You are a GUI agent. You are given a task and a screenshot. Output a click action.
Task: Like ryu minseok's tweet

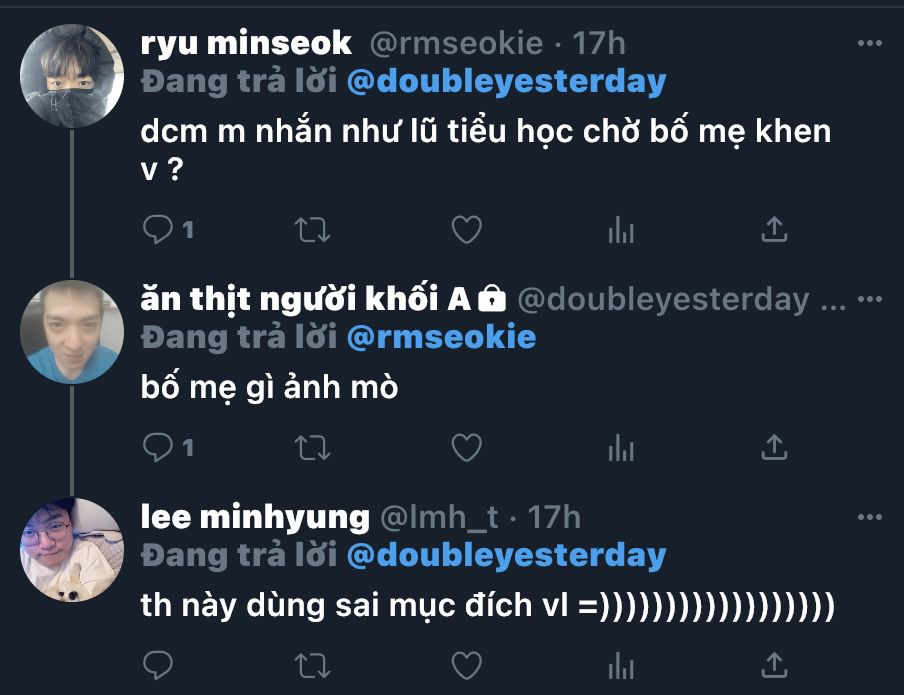tap(467, 231)
